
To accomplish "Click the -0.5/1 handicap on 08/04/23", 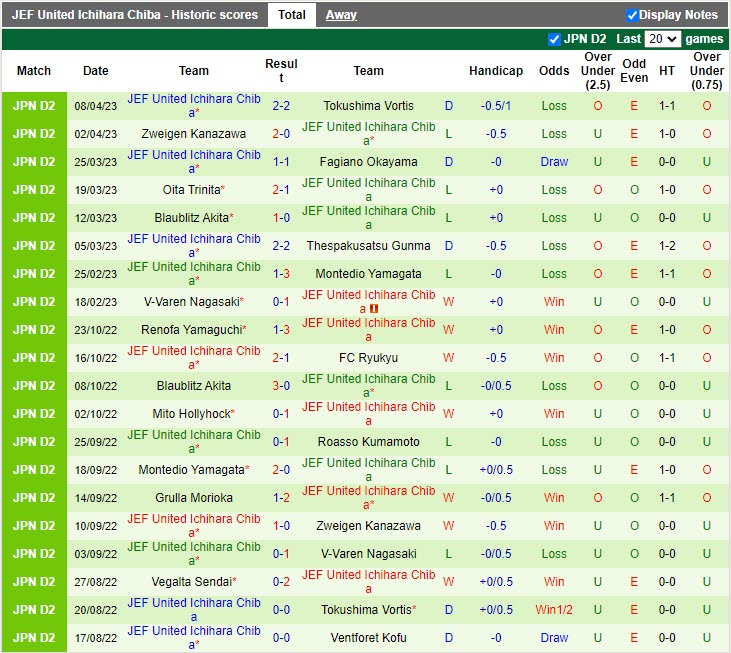I will coord(496,106).
